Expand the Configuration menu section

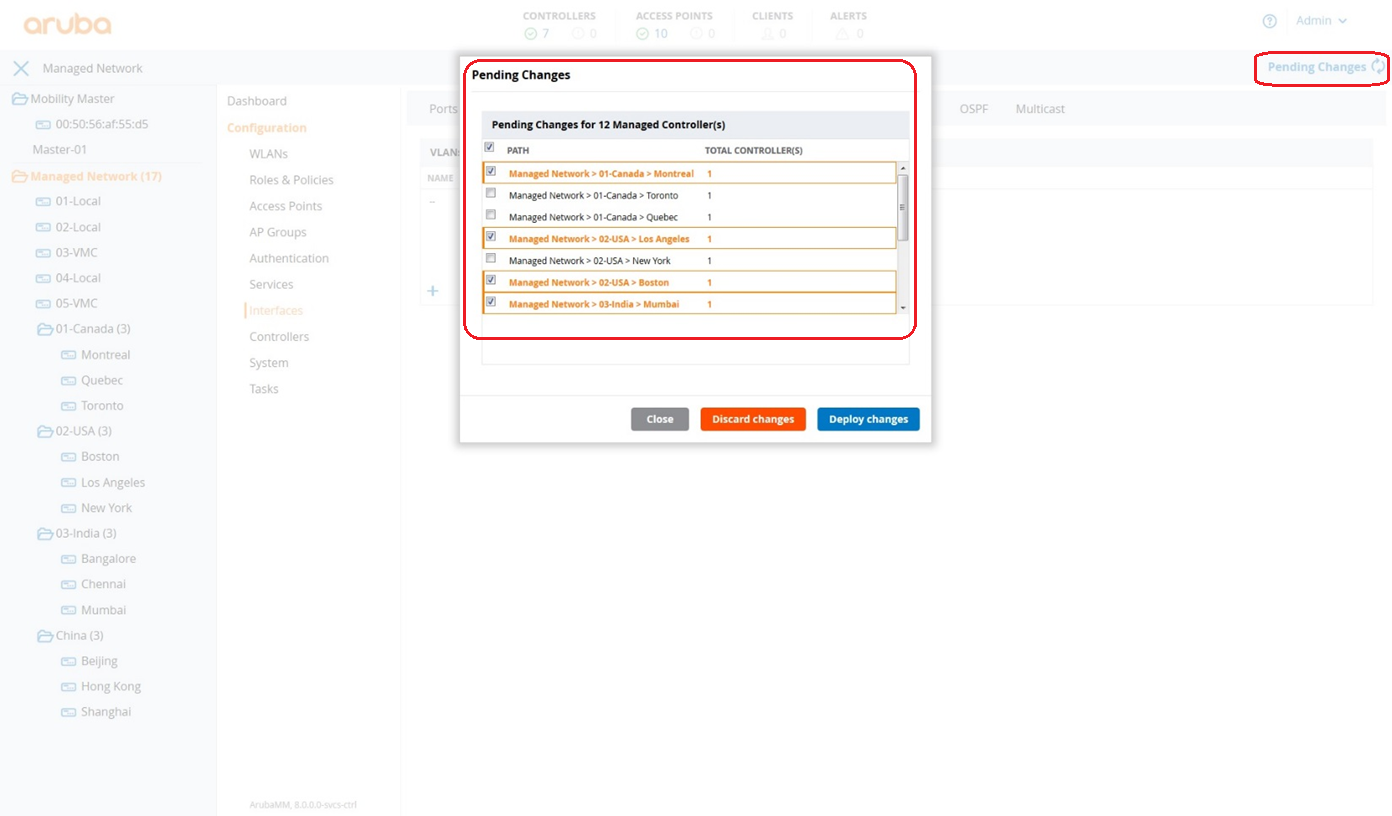pos(267,128)
